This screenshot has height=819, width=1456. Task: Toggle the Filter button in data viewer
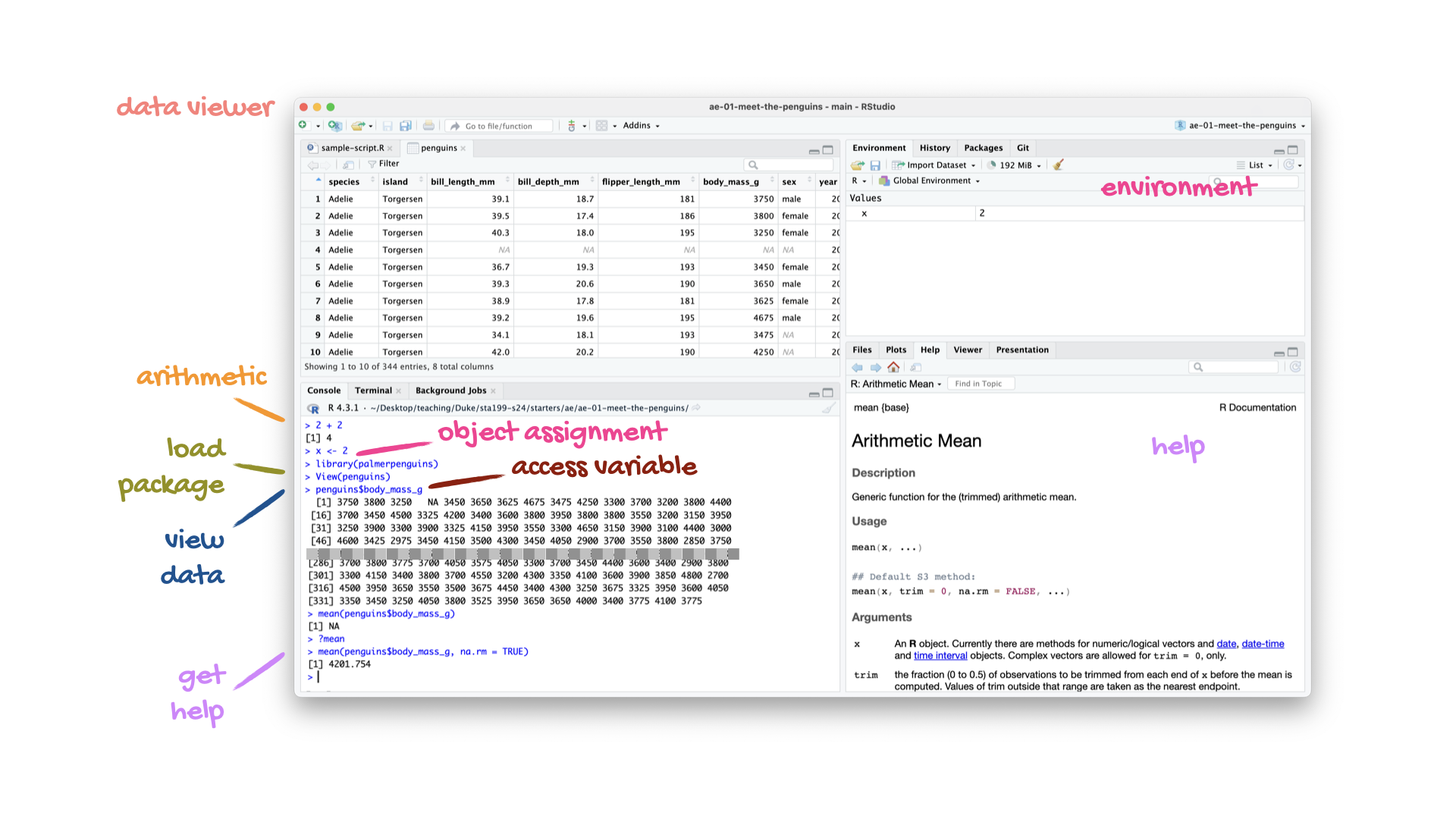[384, 164]
